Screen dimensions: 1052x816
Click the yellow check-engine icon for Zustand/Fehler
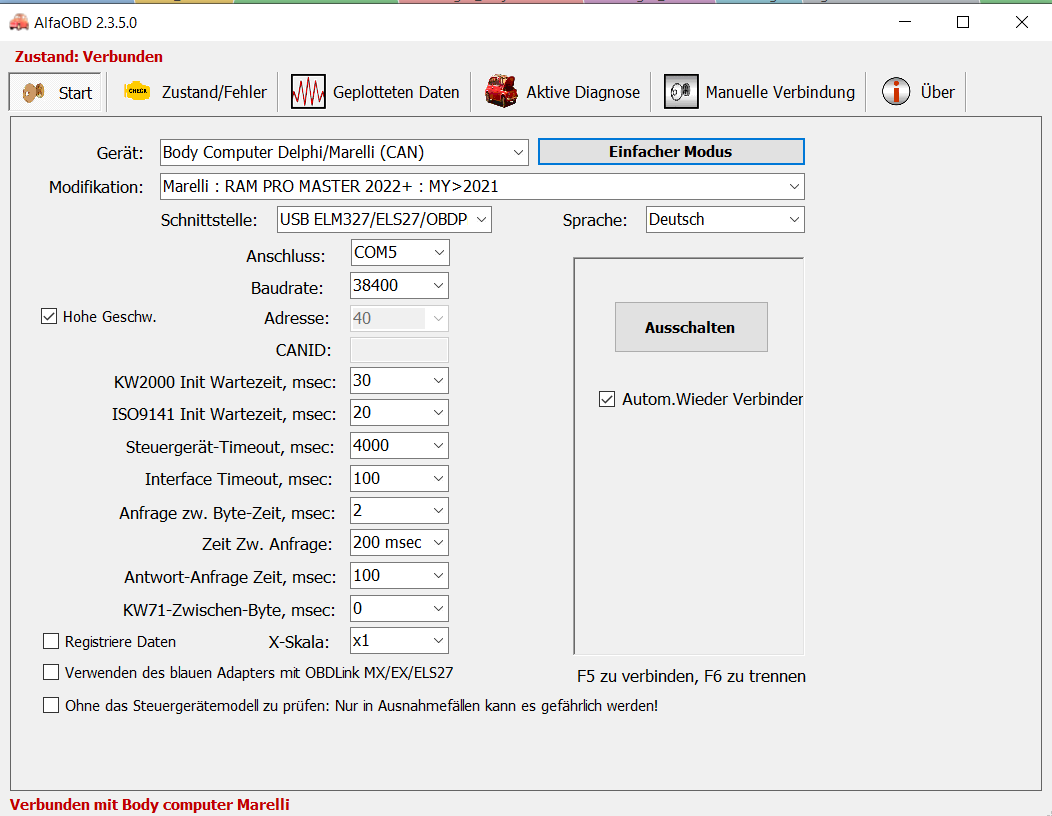(x=138, y=91)
